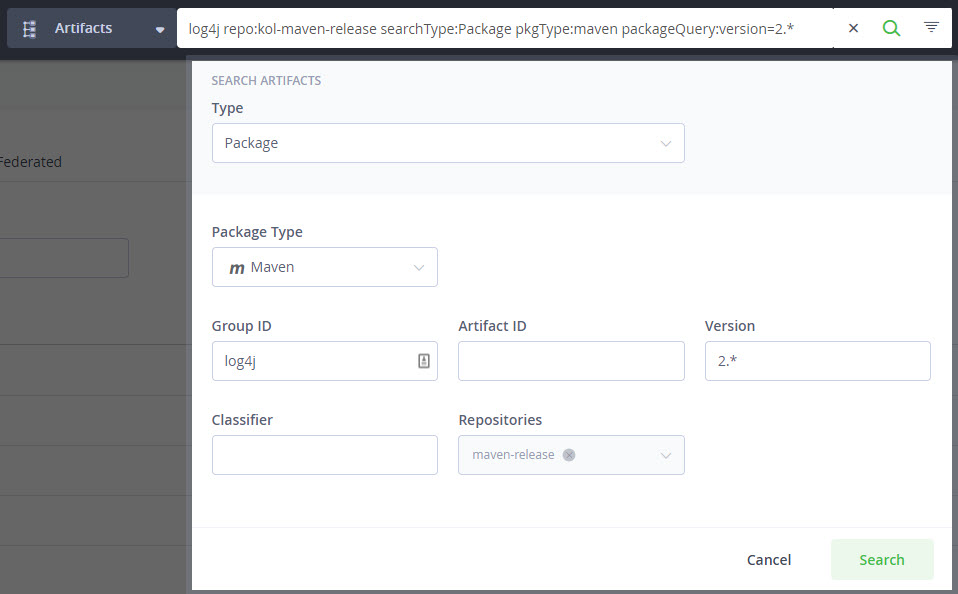958x594 pixels.
Task: Remove the maven-release repository chip
Action: (x=569, y=455)
